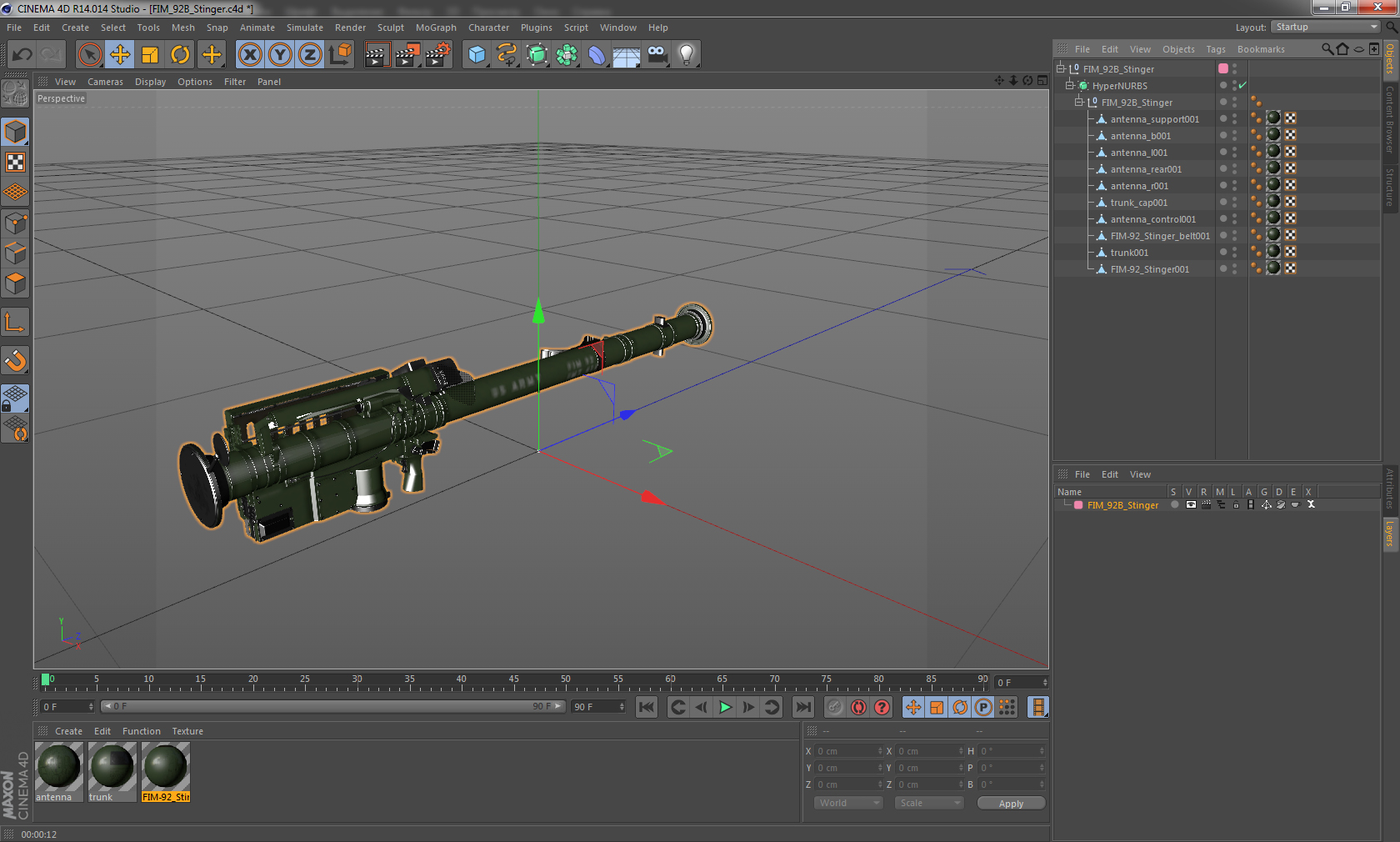The image size is (1400, 842).
Task: Click the record active objects button
Action: (835, 707)
